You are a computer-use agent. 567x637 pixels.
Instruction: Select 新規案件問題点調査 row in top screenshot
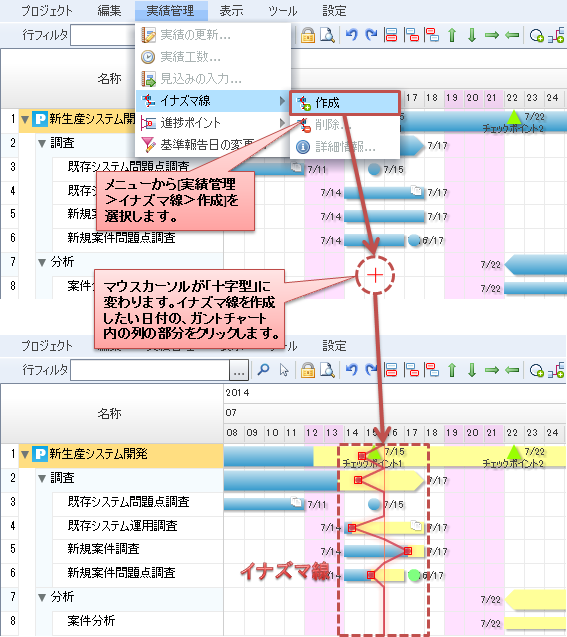tap(121, 238)
